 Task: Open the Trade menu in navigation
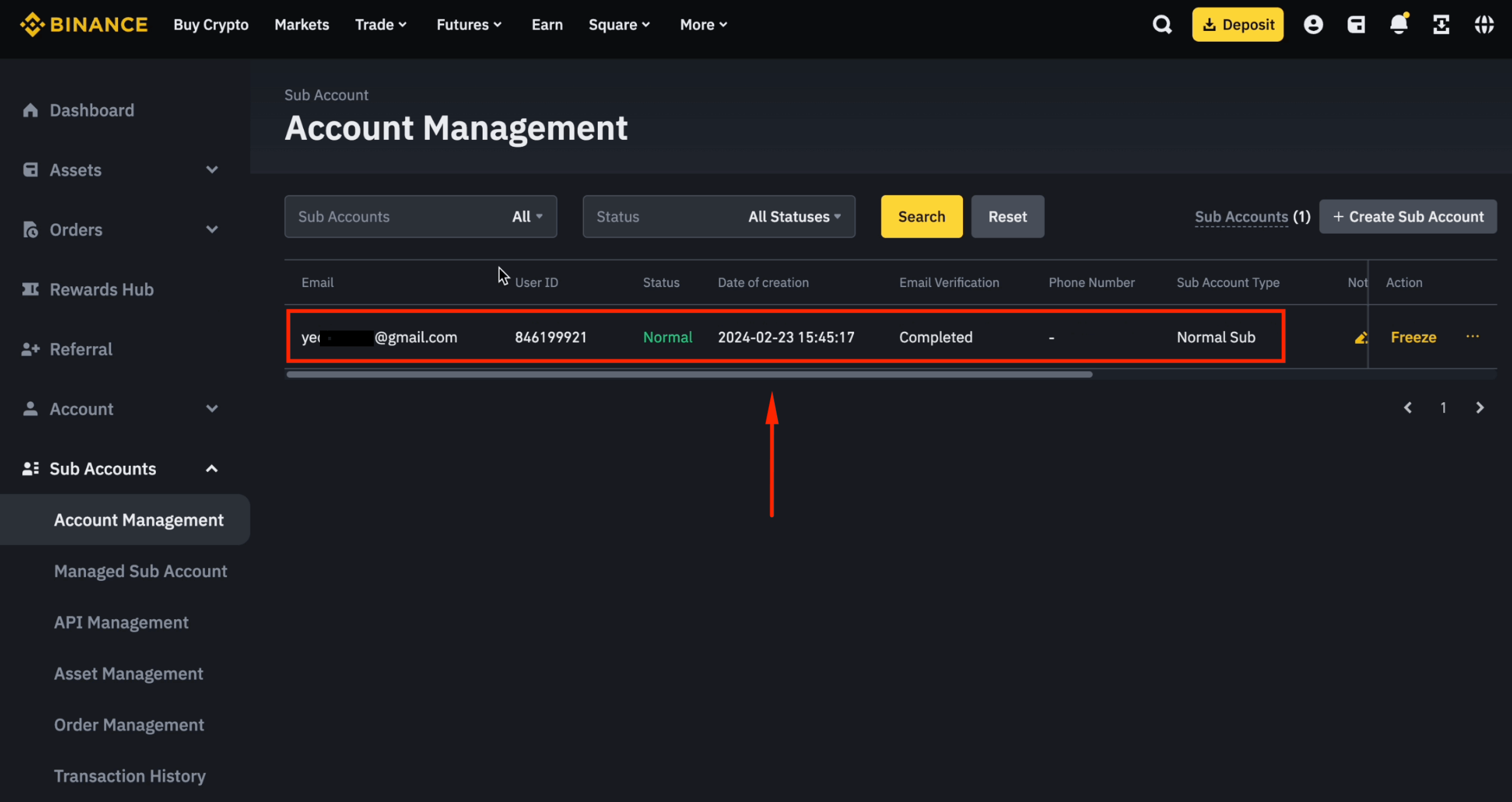point(381,25)
